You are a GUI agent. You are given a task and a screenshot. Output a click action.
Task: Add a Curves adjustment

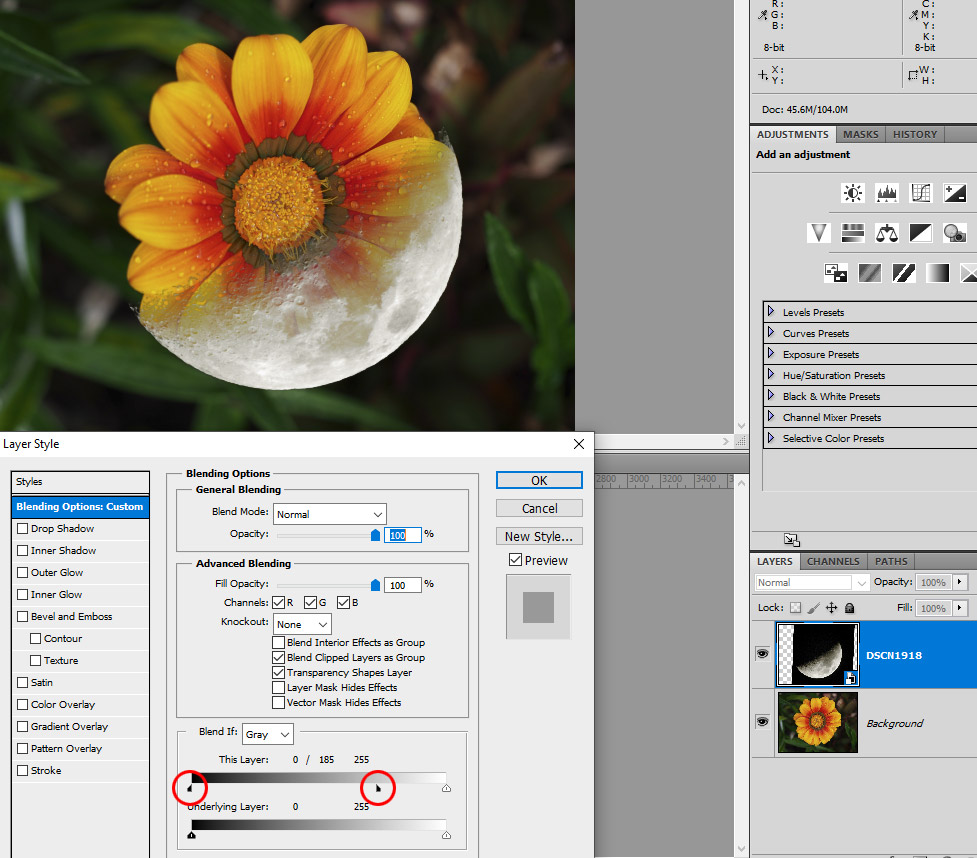921,193
